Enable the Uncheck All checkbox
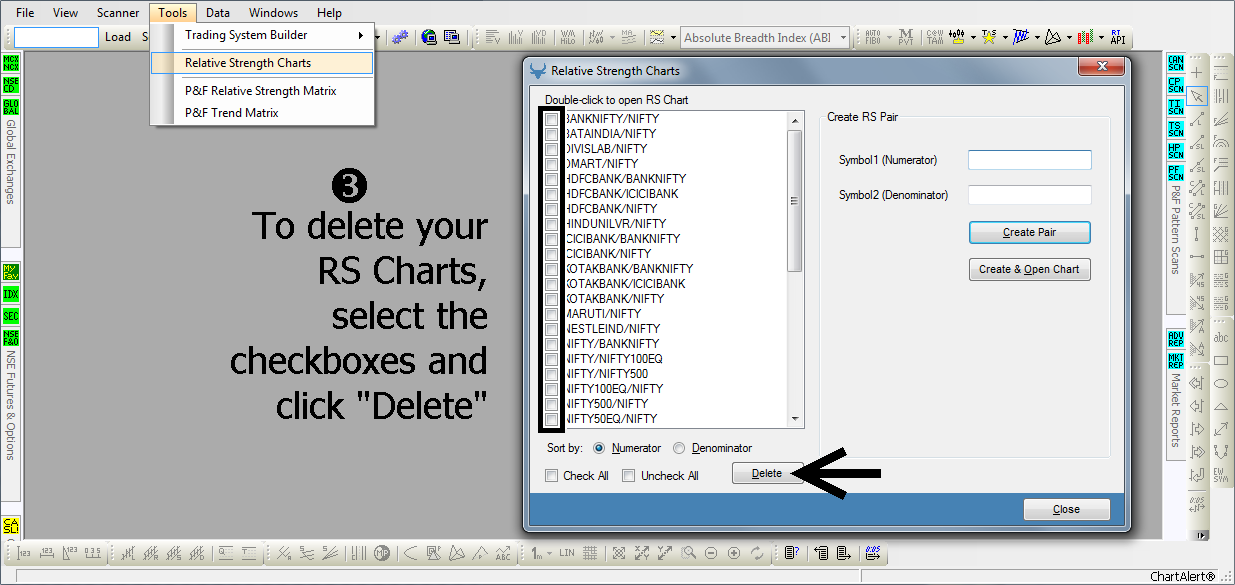The width and height of the screenshot is (1235, 585). [x=629, y=476]
